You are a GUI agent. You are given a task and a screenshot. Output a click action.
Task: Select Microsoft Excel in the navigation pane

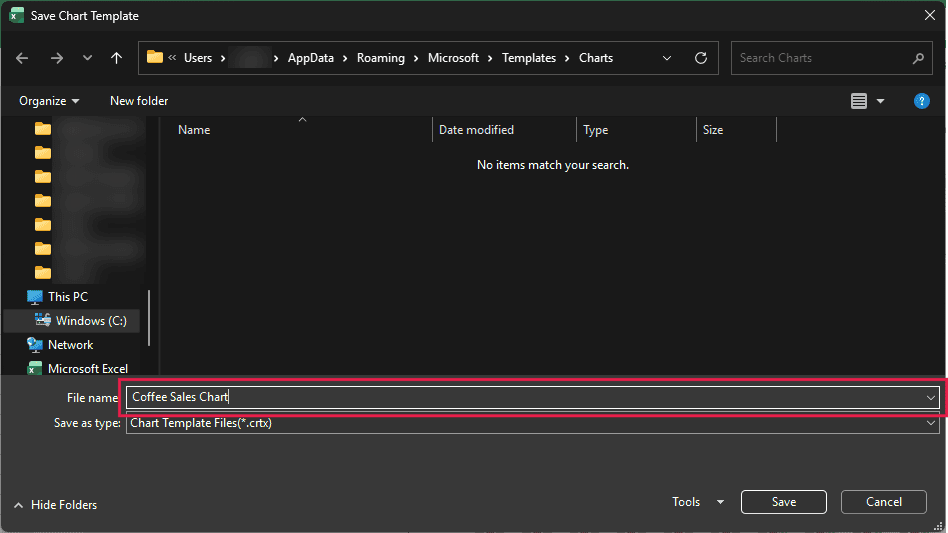88,369
